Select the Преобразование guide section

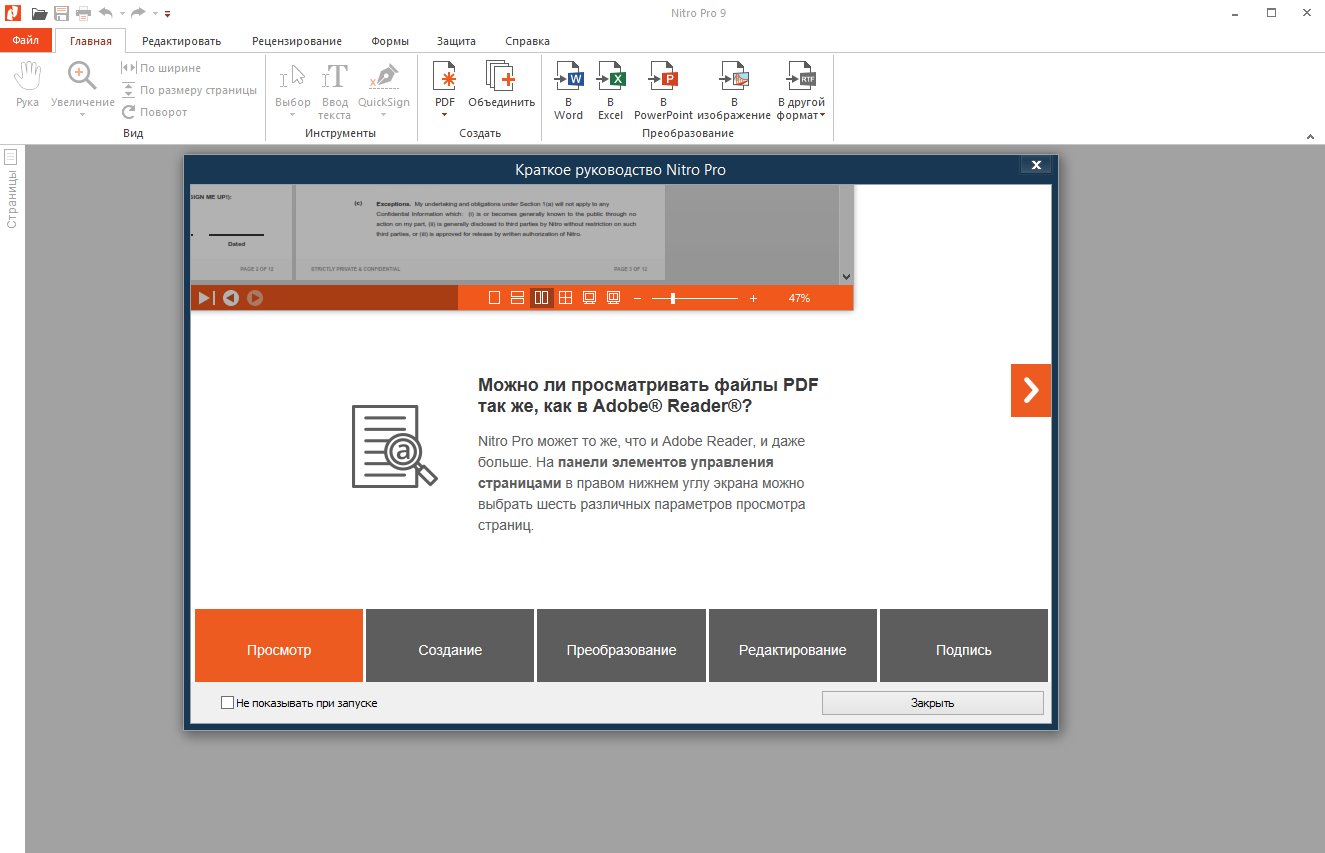[x=621, y=645]
